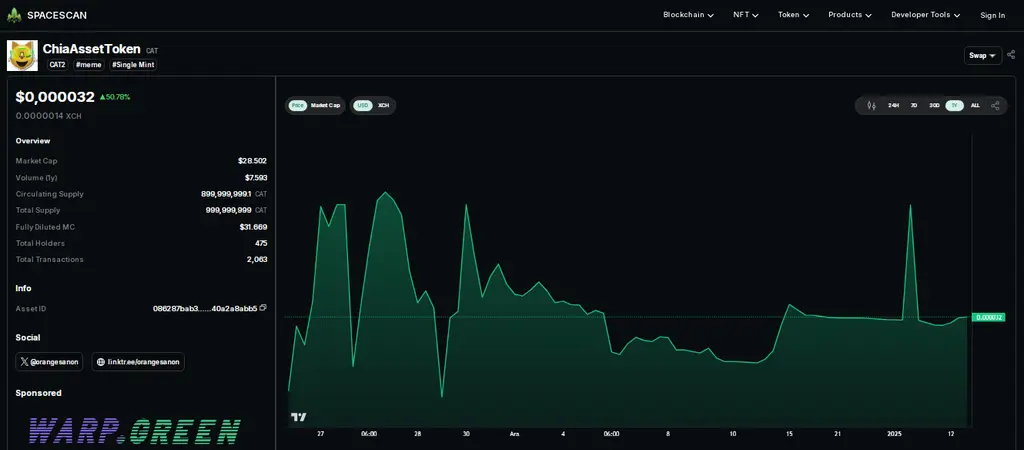Select the #Single Mint tag
This screenshot has width=1024, height=450.
[x=133, y=65]
